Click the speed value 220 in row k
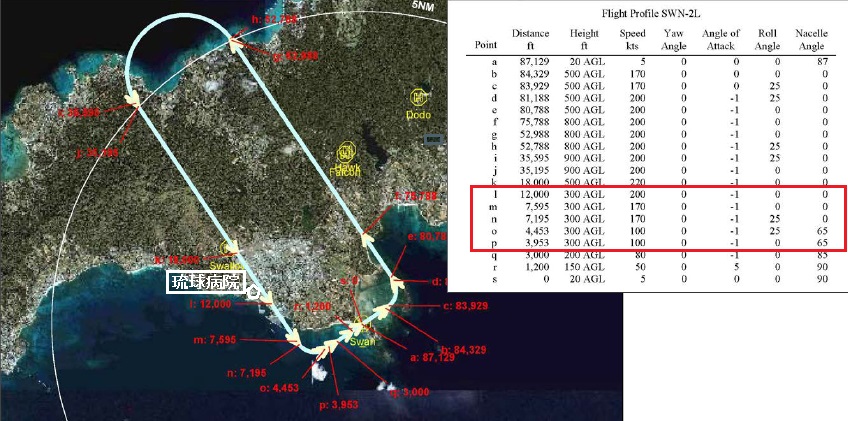Image resolution: width=848 pixels, height=421 pixels. pos(638,183)
